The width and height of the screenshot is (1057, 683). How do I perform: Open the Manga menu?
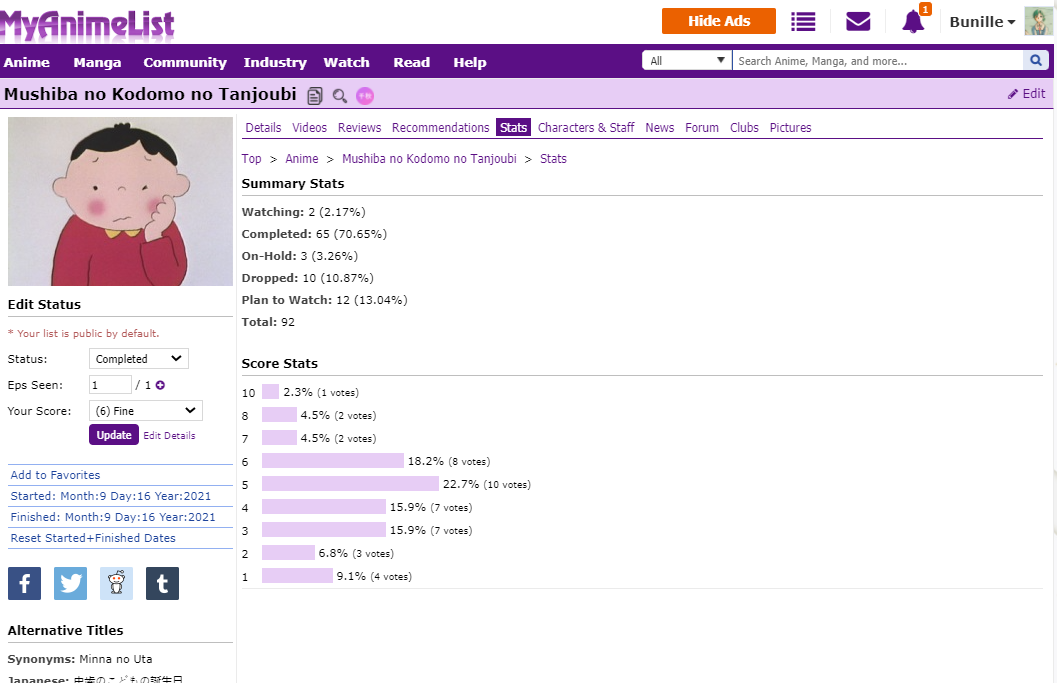coord(97,62)
